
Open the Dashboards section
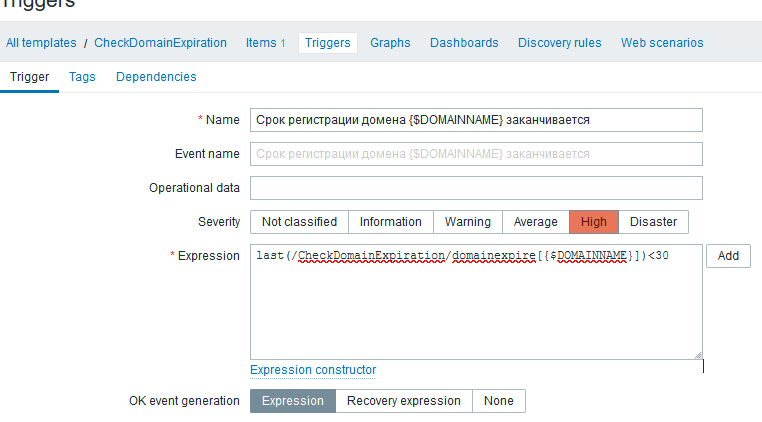point(464,43)
